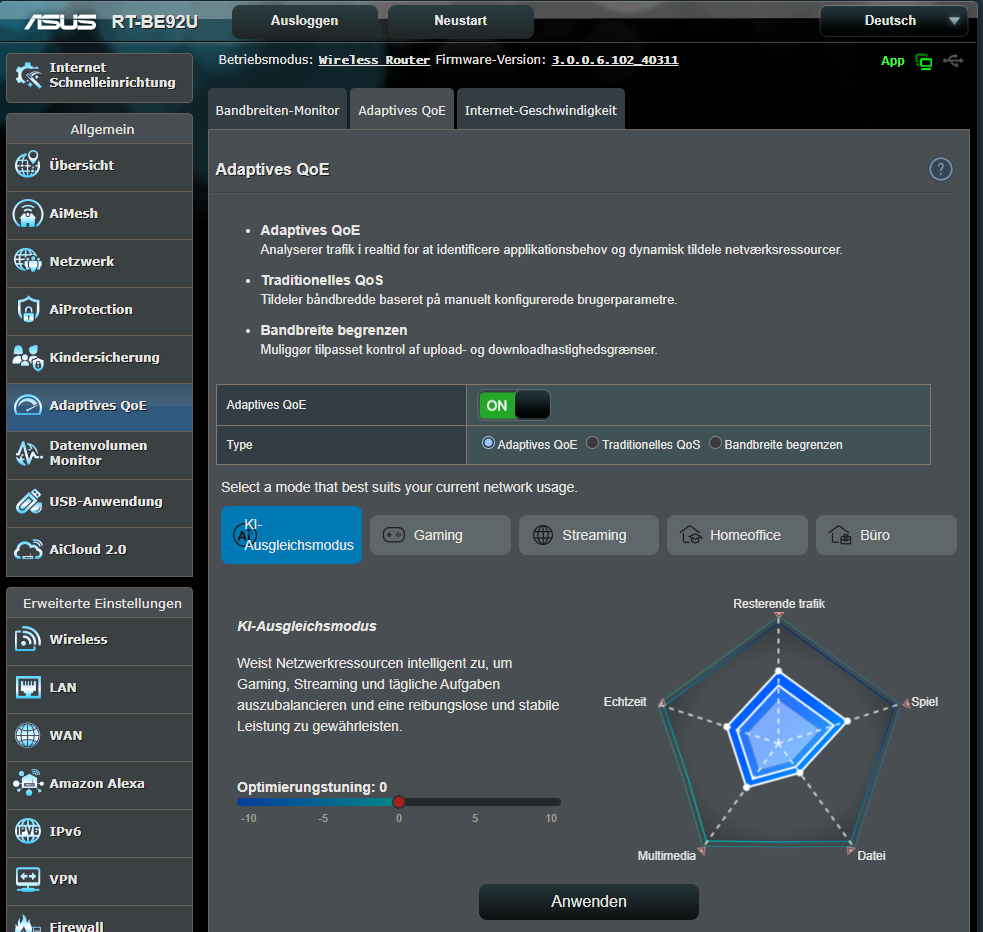Open Netzwerk globe icon
This screenshot has height=932, width=983.
point(28,261)
